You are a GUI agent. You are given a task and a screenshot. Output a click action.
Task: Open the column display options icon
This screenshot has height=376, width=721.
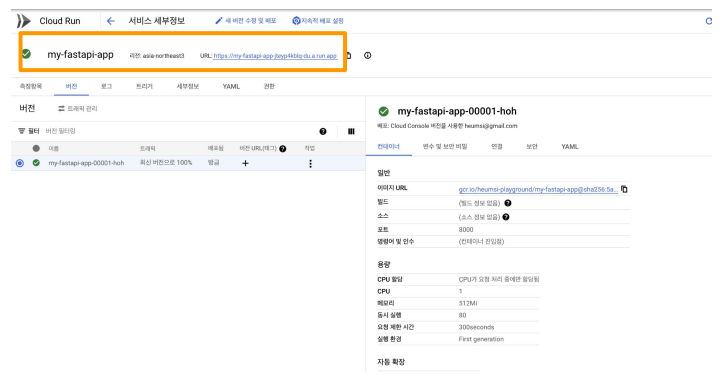351,131
